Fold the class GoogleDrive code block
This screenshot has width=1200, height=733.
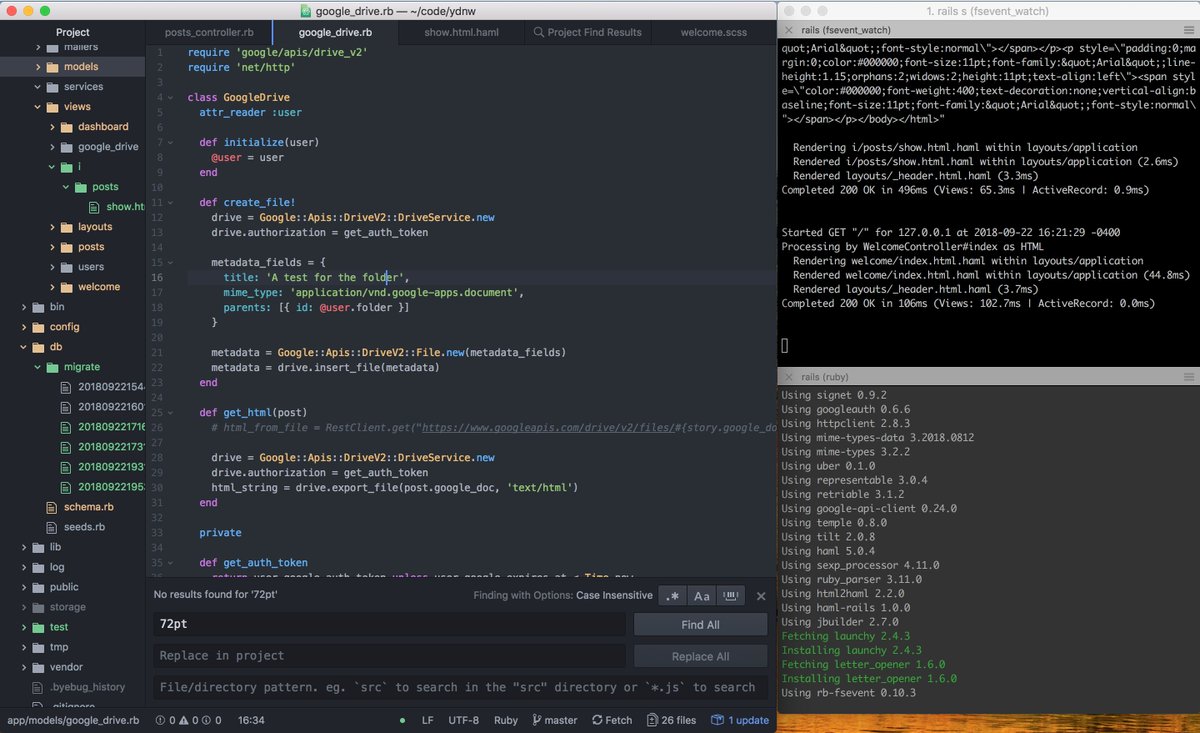point(173,97)
